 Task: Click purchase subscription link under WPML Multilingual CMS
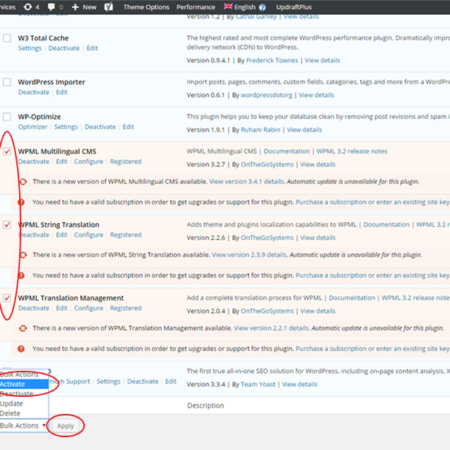tap(373, 202)
